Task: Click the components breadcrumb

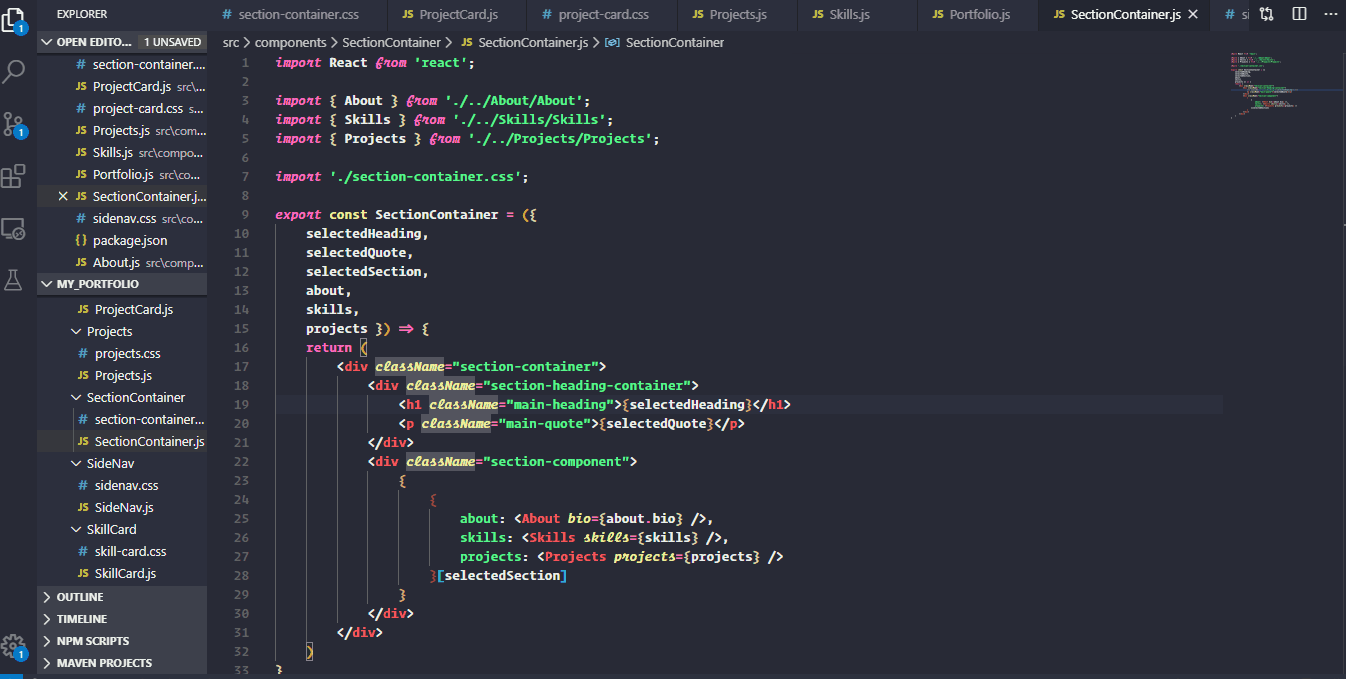Action: 290,42
